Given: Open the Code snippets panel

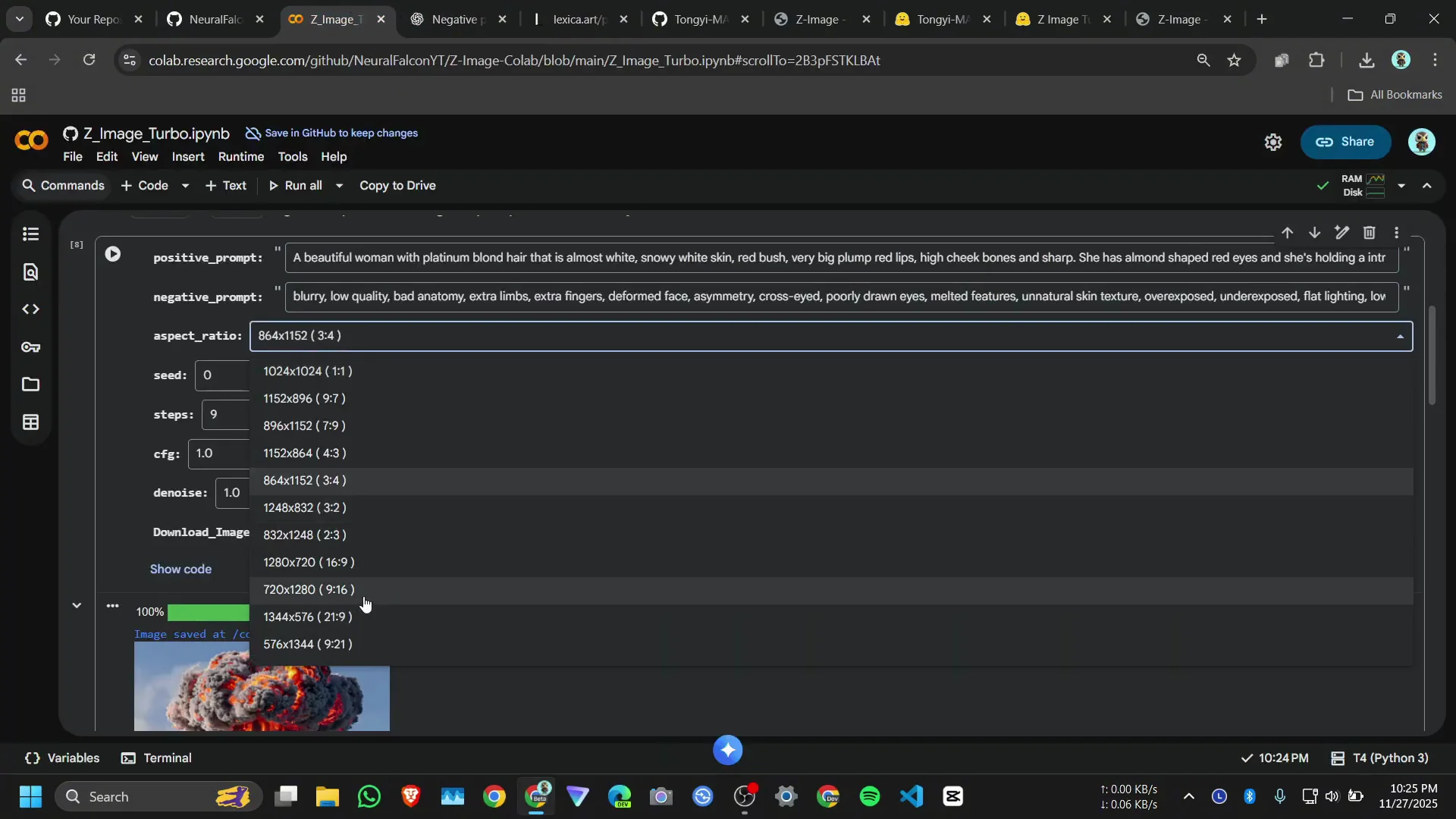Looking at the screenshot, I should [30, 309].
